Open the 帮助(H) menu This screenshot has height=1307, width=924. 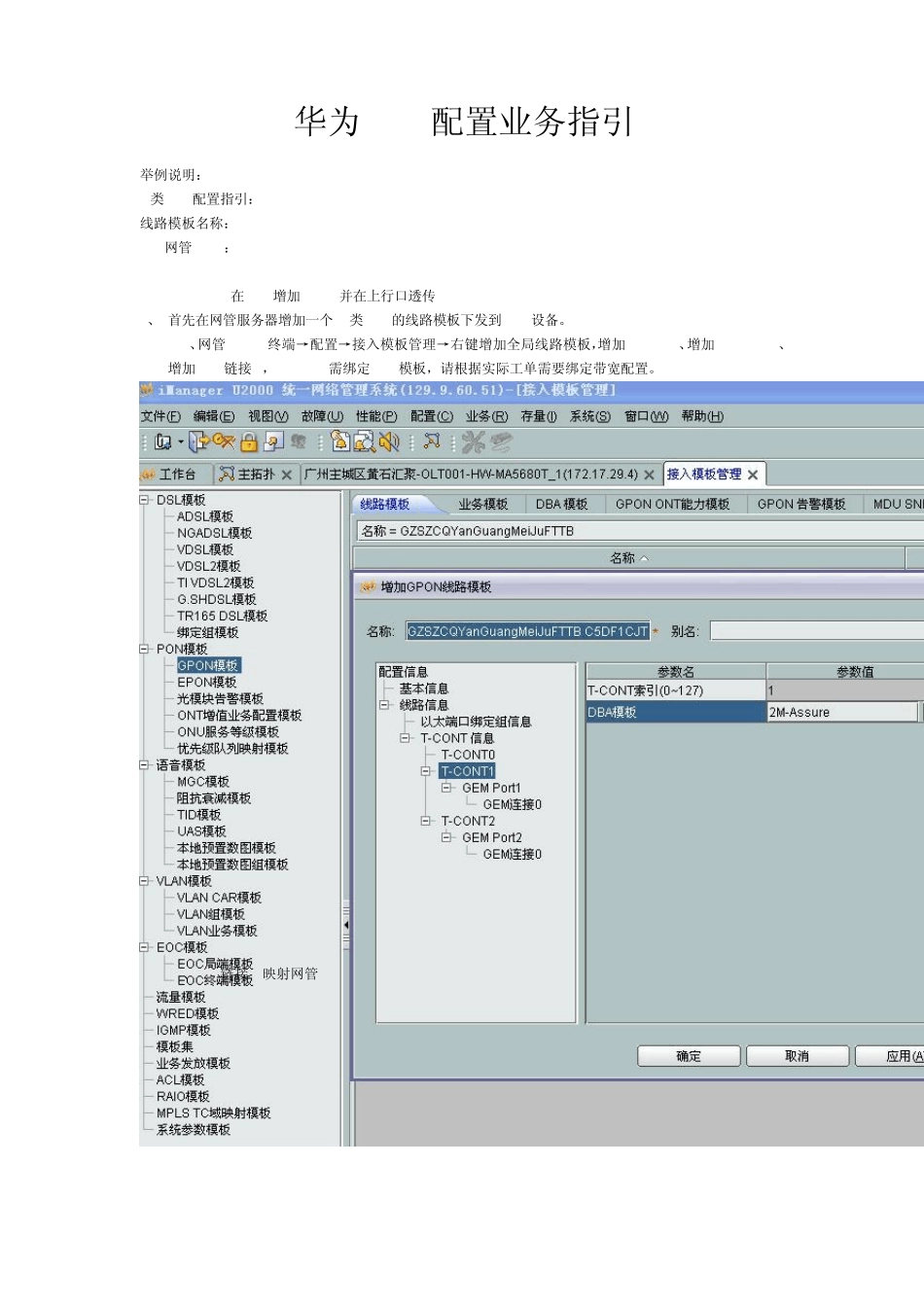[x=702, y=416]
